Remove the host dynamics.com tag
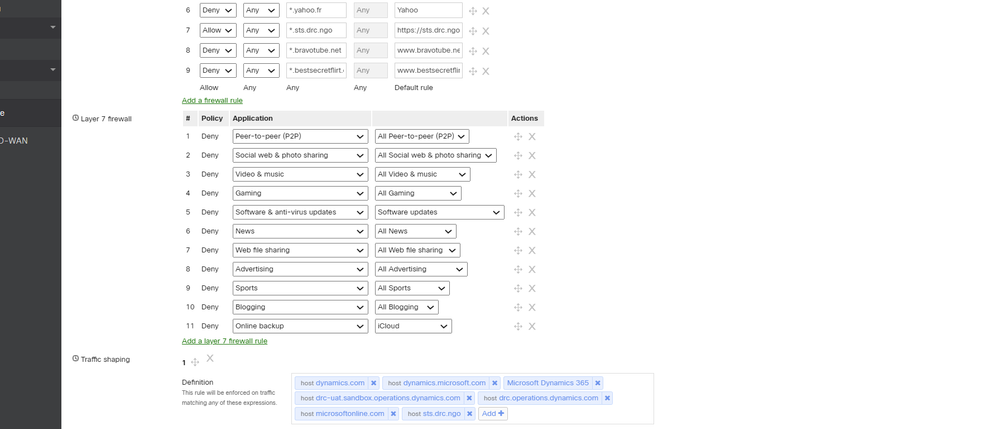The height and width of the screenshot is (429, 999). (x=374, y=383)
